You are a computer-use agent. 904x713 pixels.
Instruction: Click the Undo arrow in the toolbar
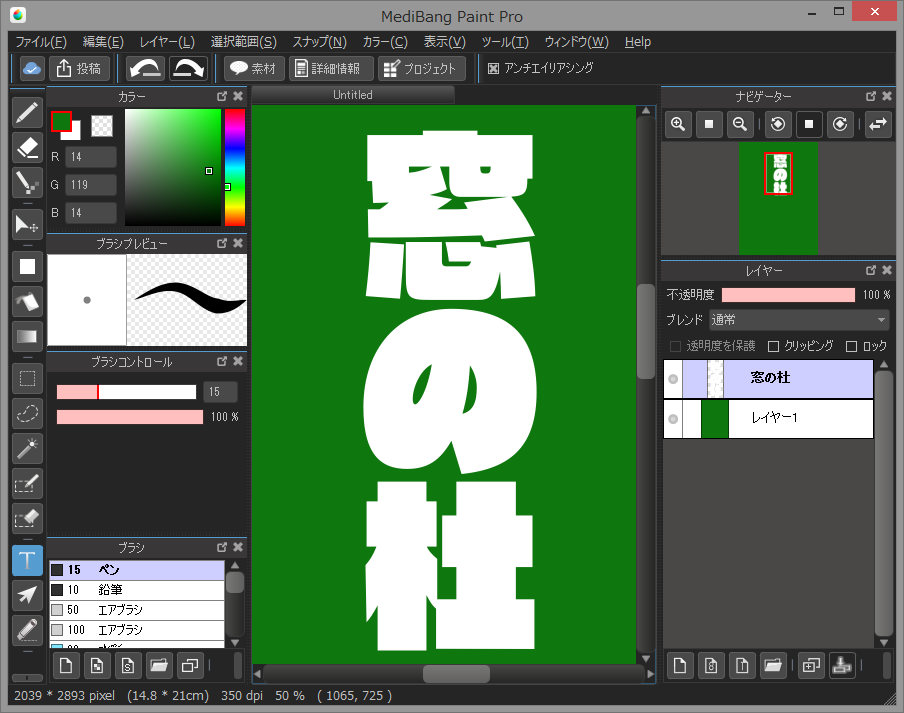pos(145,68)
